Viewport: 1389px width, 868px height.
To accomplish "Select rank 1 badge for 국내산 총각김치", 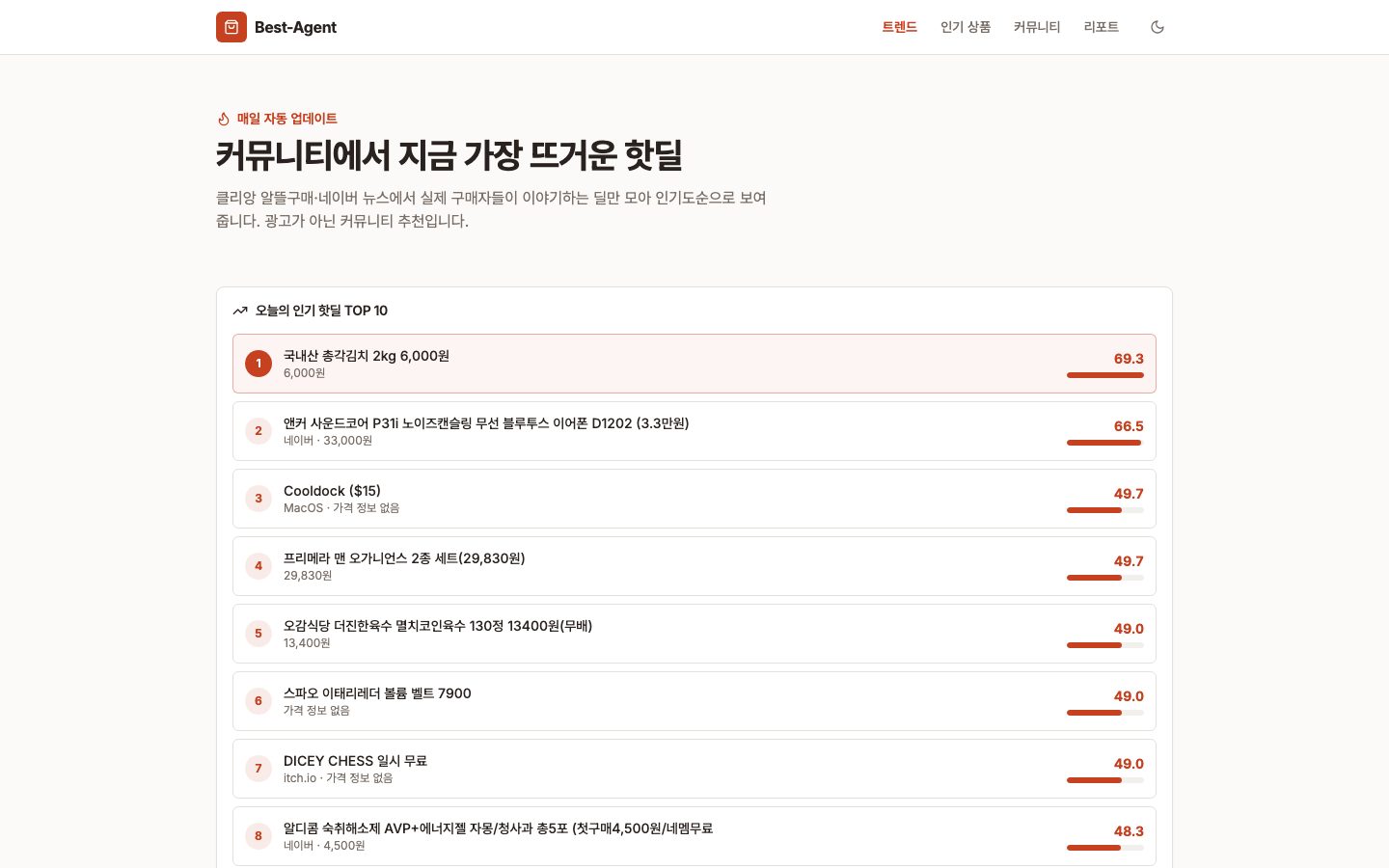I will [x=259, y=364].
